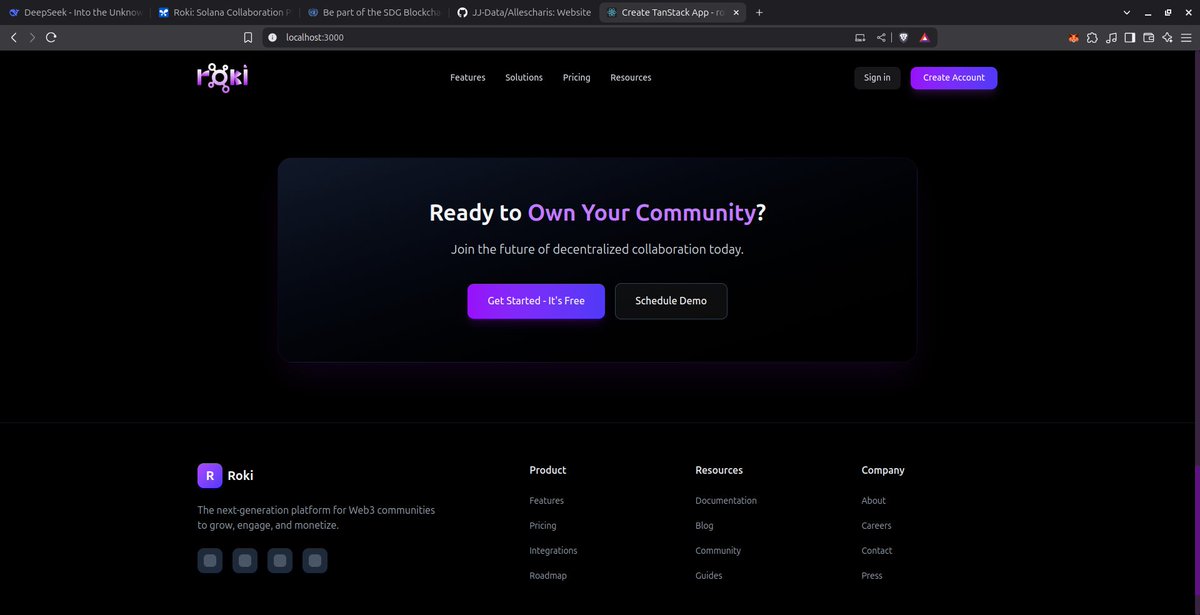Screen dimensions: 1200x615
Task: Open the Blog footer link
Action: [705, 525]
